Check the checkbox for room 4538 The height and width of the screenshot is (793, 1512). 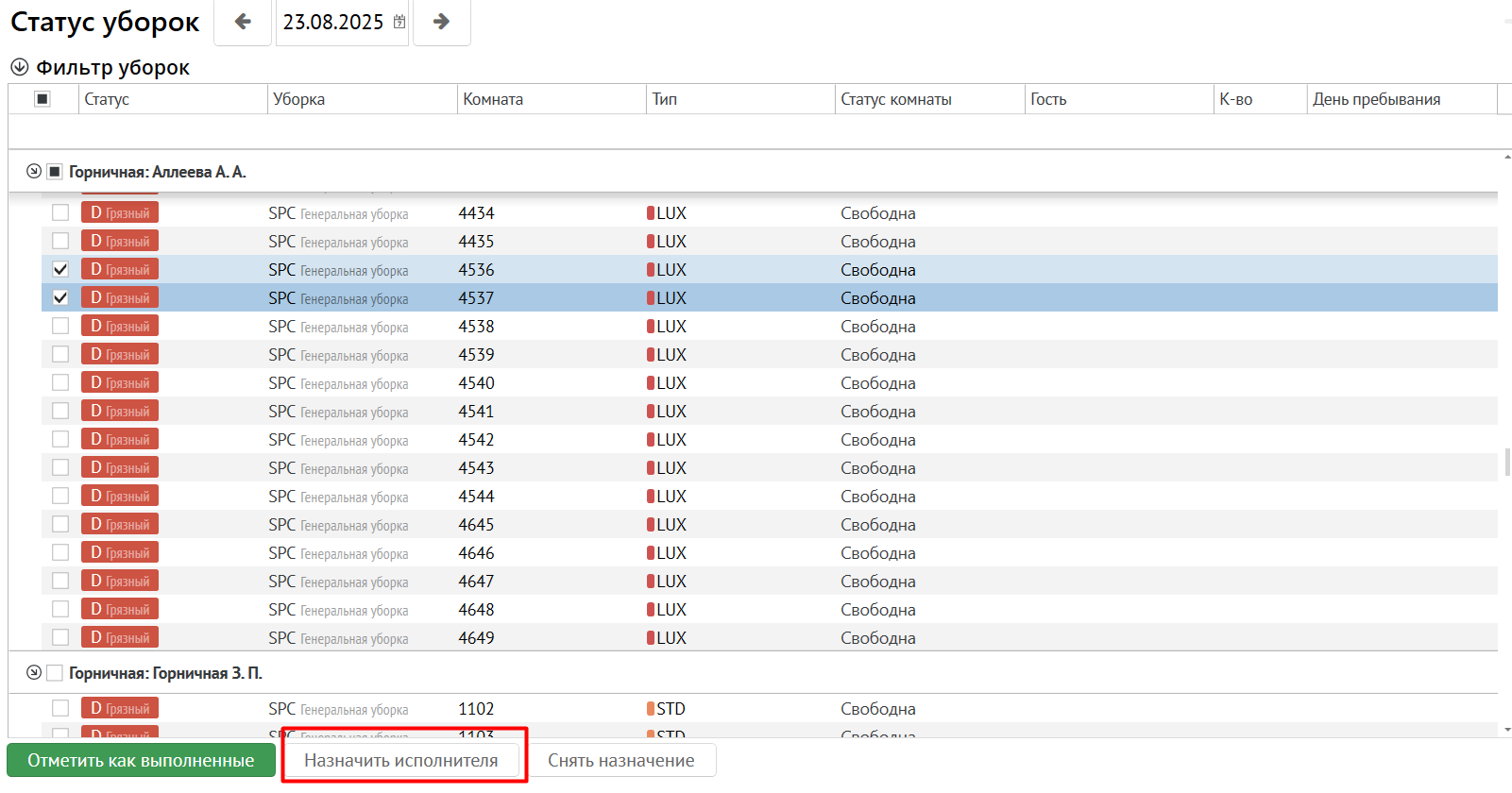click(x=60, y=327)
